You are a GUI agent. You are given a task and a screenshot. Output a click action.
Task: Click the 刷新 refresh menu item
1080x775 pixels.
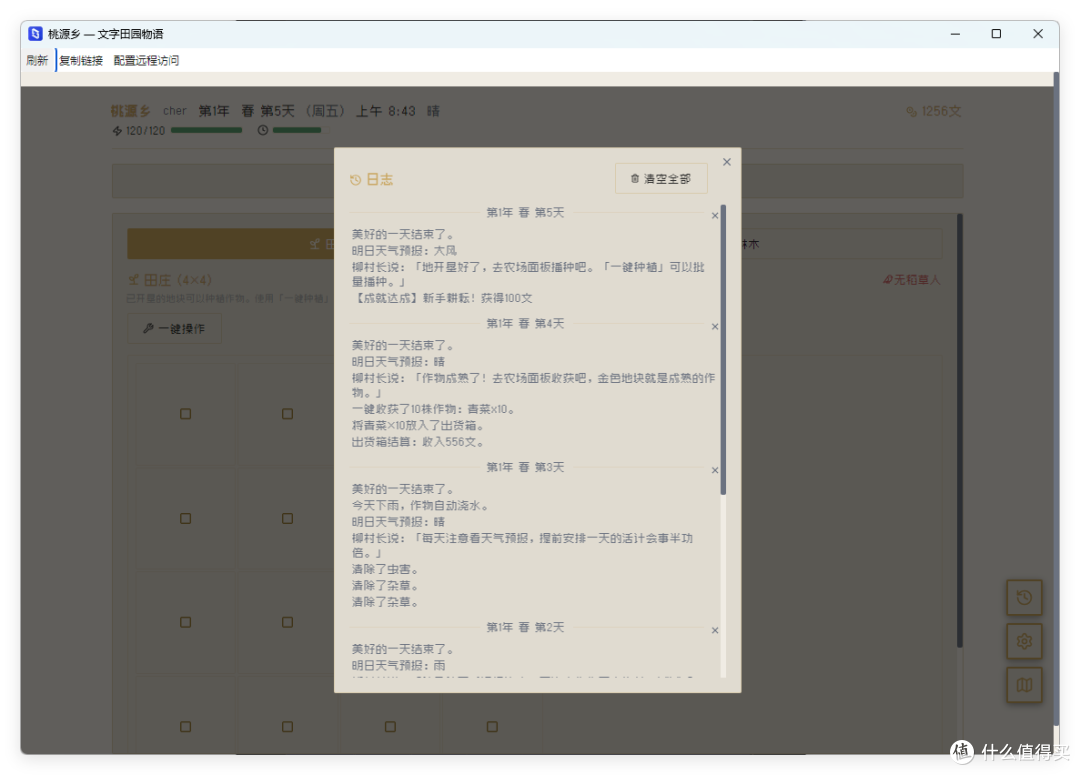(x=37, y=61)
